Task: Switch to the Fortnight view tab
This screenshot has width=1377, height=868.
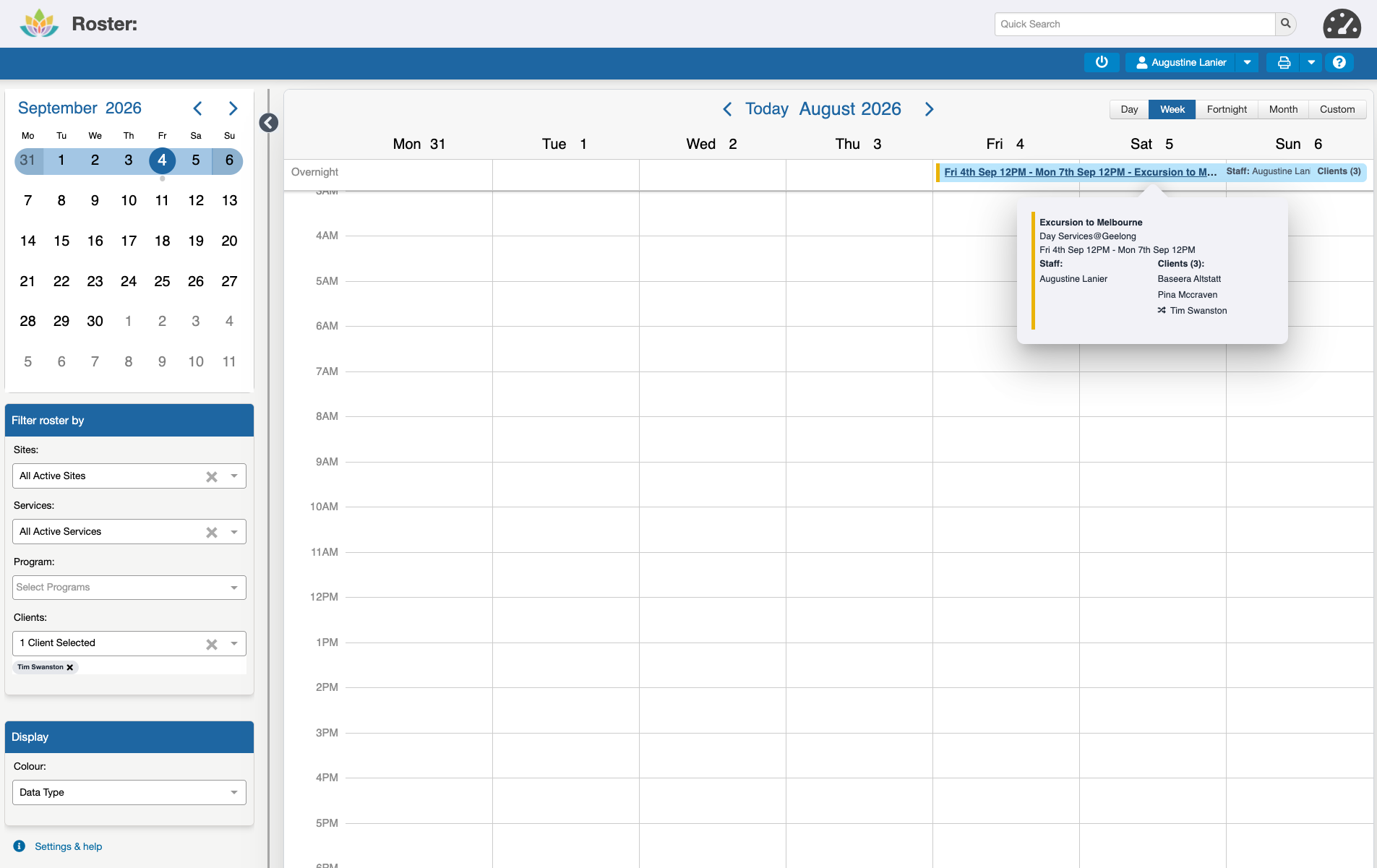Action: coord(1227,109)
